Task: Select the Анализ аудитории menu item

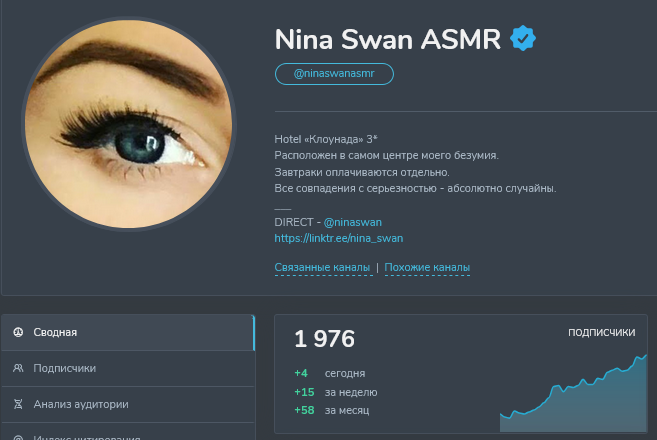Action: click(128, 404)
